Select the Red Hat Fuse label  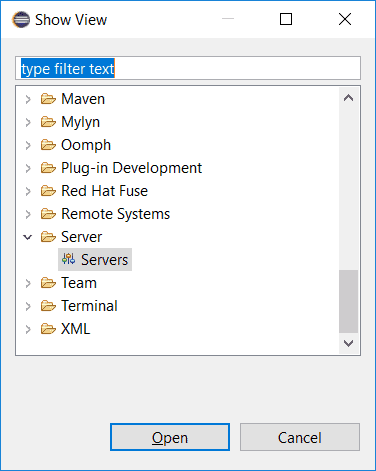tap(104, 191)
